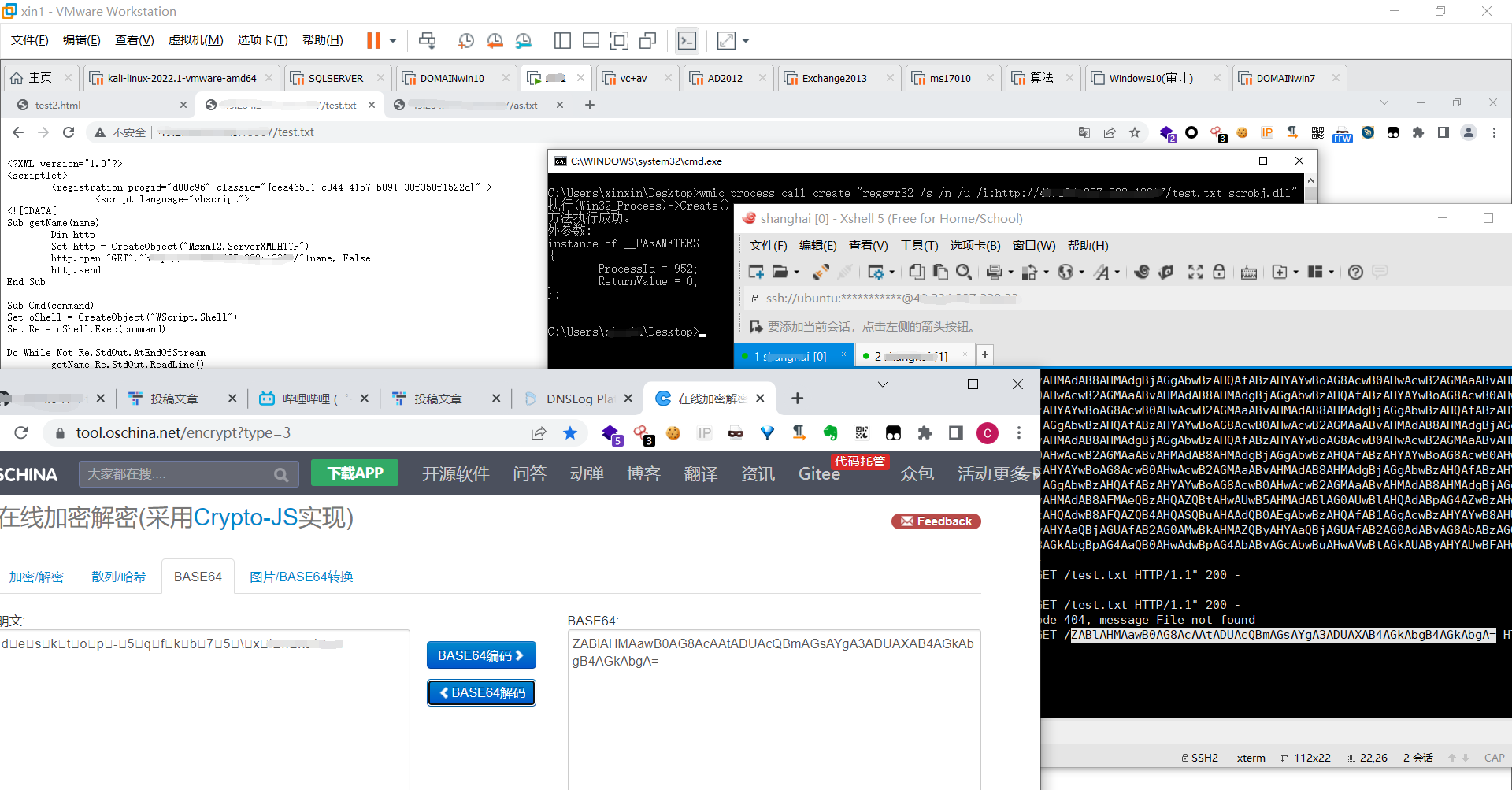Click the tool.oschina.net address bar
Screen dimensions: 1512x790
point(283,432)
